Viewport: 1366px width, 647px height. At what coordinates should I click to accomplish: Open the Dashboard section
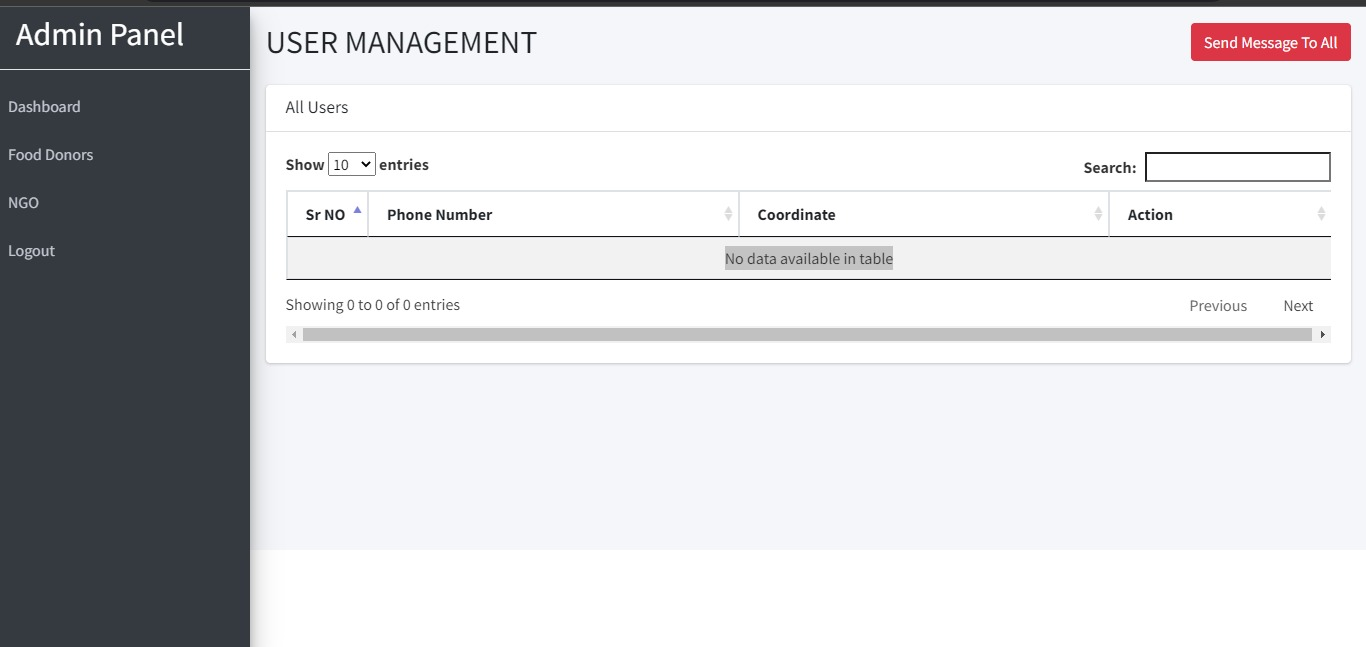click(44, 106)
